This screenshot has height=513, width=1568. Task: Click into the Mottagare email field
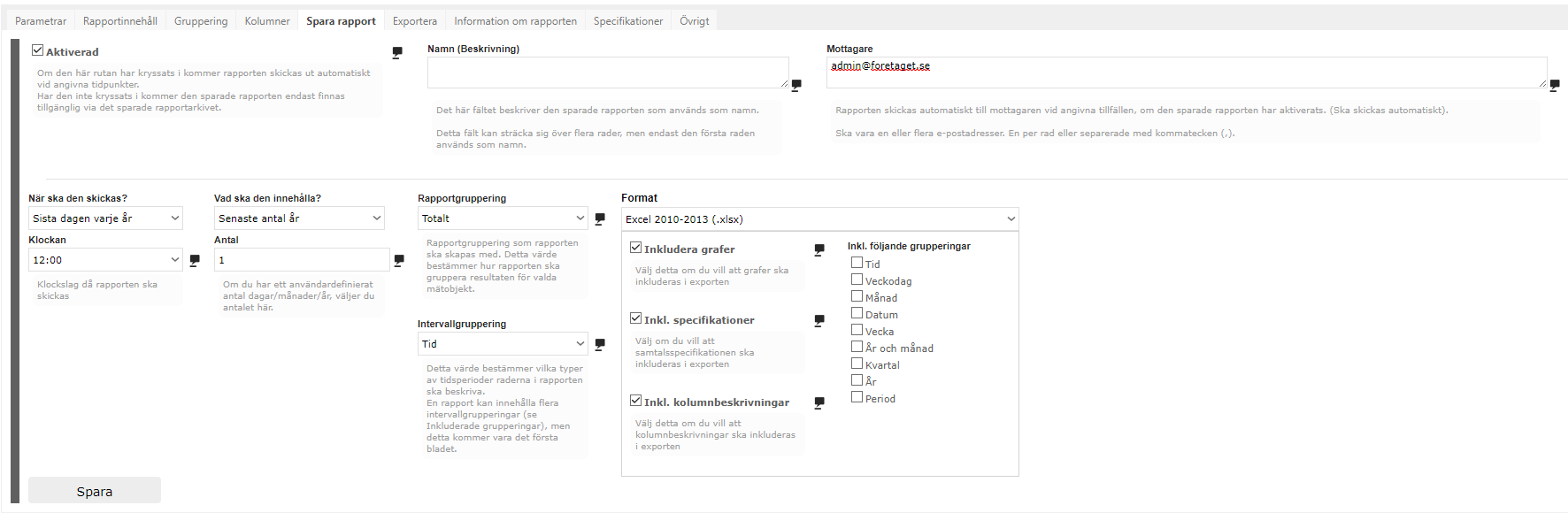pos(1187,73)
